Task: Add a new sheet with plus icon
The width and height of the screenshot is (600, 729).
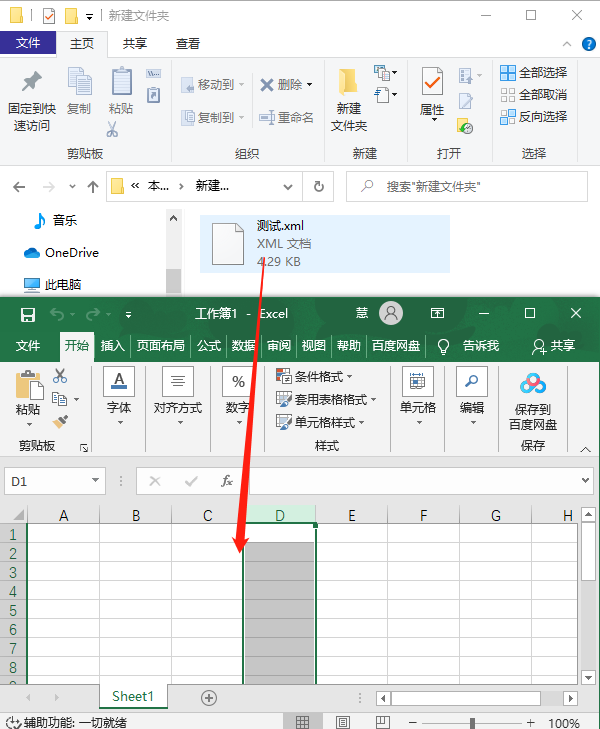Action: click(x=209, y=697)
